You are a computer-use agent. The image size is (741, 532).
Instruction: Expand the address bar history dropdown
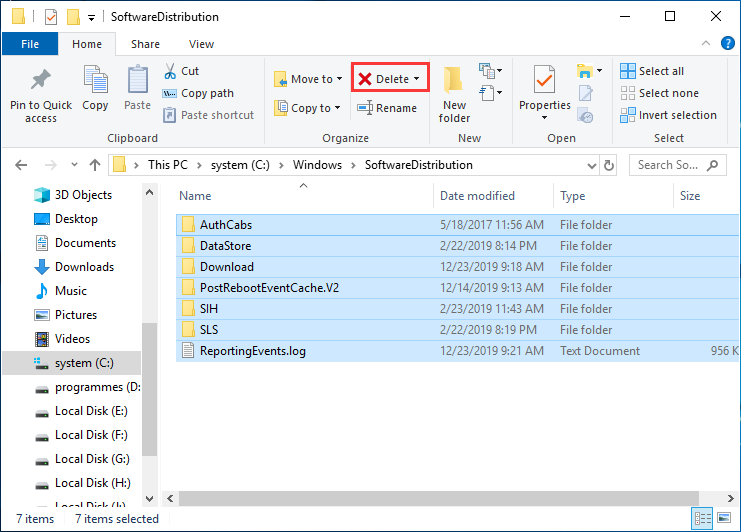pyautogui.click(x=591, y=165)
